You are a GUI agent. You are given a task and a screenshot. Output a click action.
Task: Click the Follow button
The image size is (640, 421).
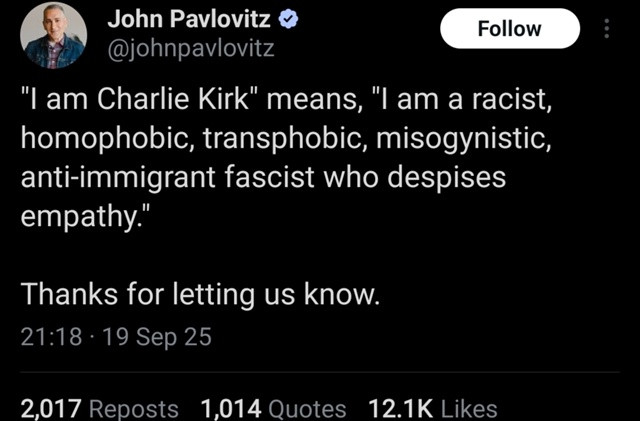510,29
